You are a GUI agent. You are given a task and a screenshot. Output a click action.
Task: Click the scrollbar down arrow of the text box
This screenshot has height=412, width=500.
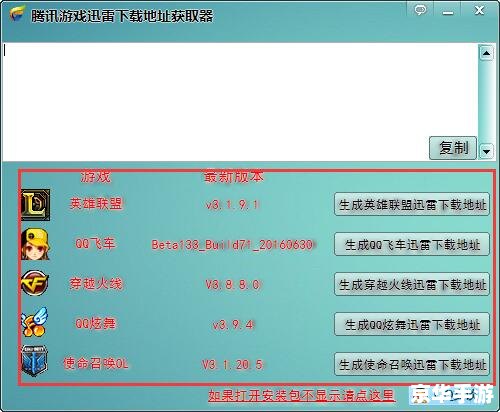coord(486,152)
